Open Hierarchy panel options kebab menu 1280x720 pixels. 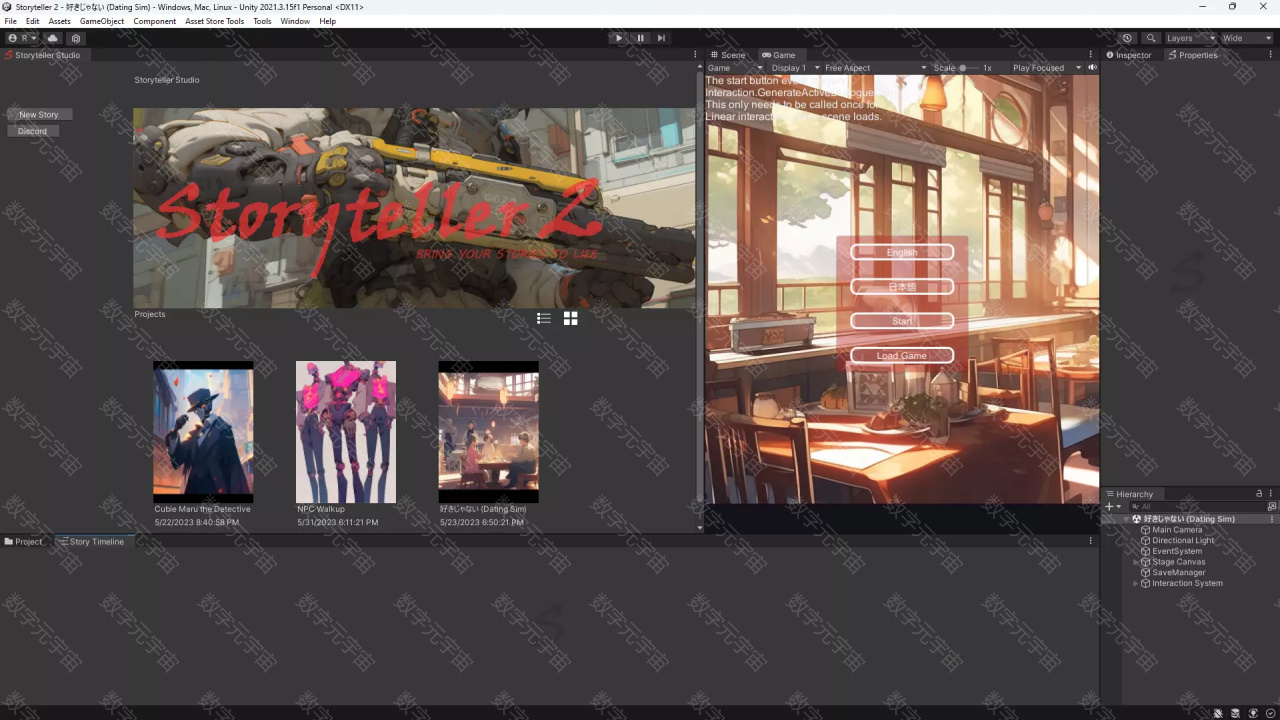click(x=1271, y=494)
